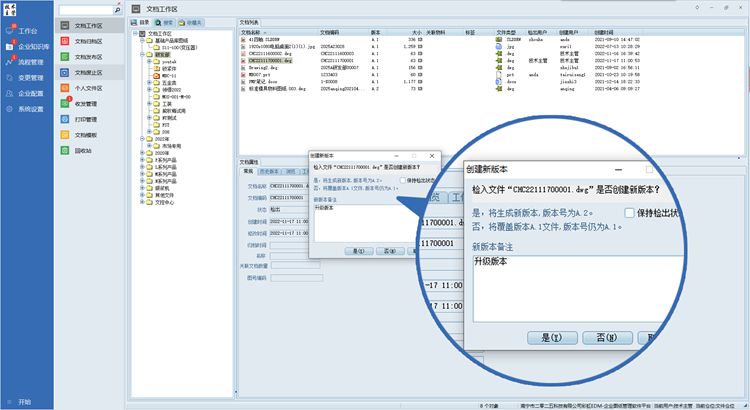Tick the 保持检出状态 checkbox in the small dialog

coord(402,179)
